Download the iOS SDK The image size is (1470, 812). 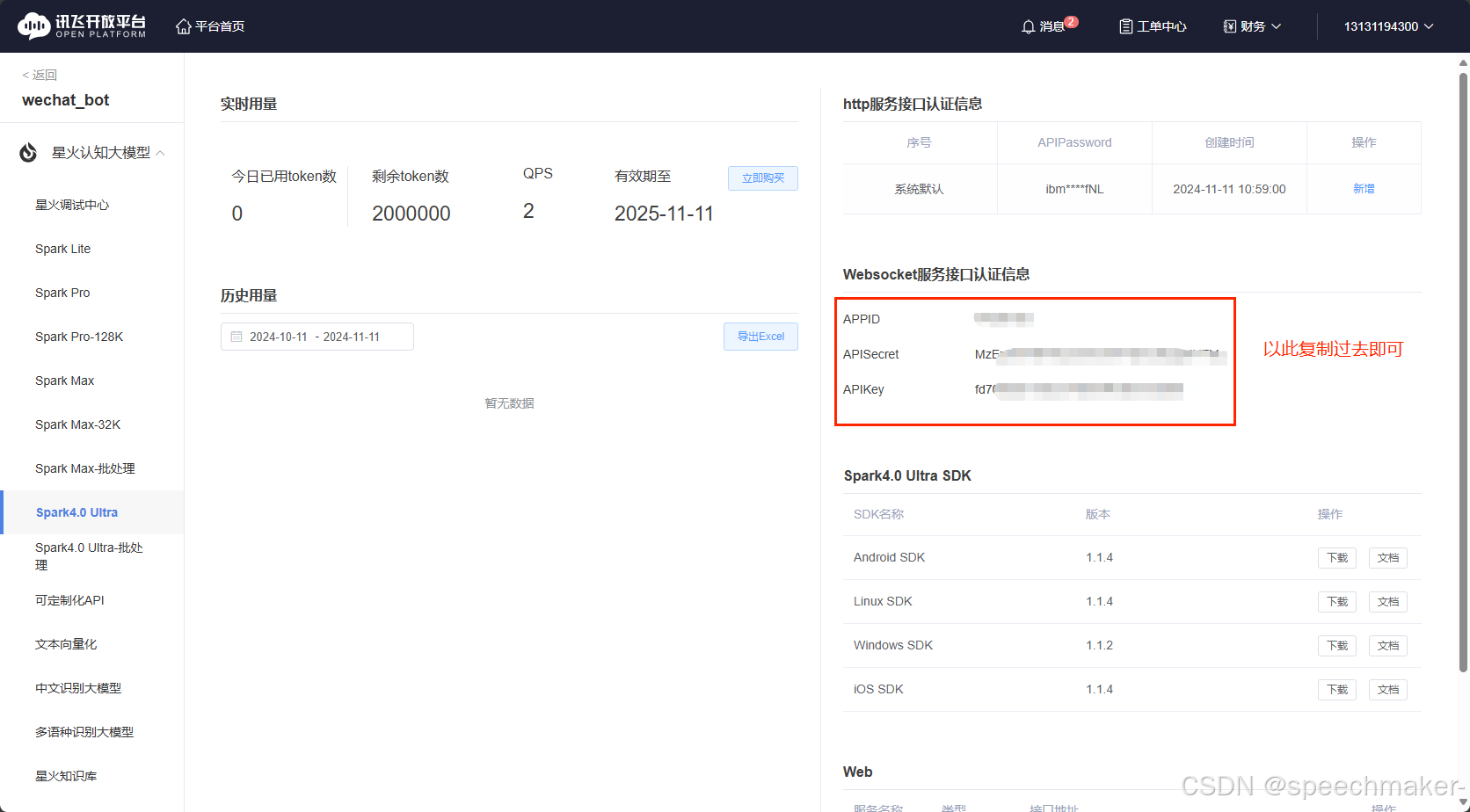pos(1337,690)
